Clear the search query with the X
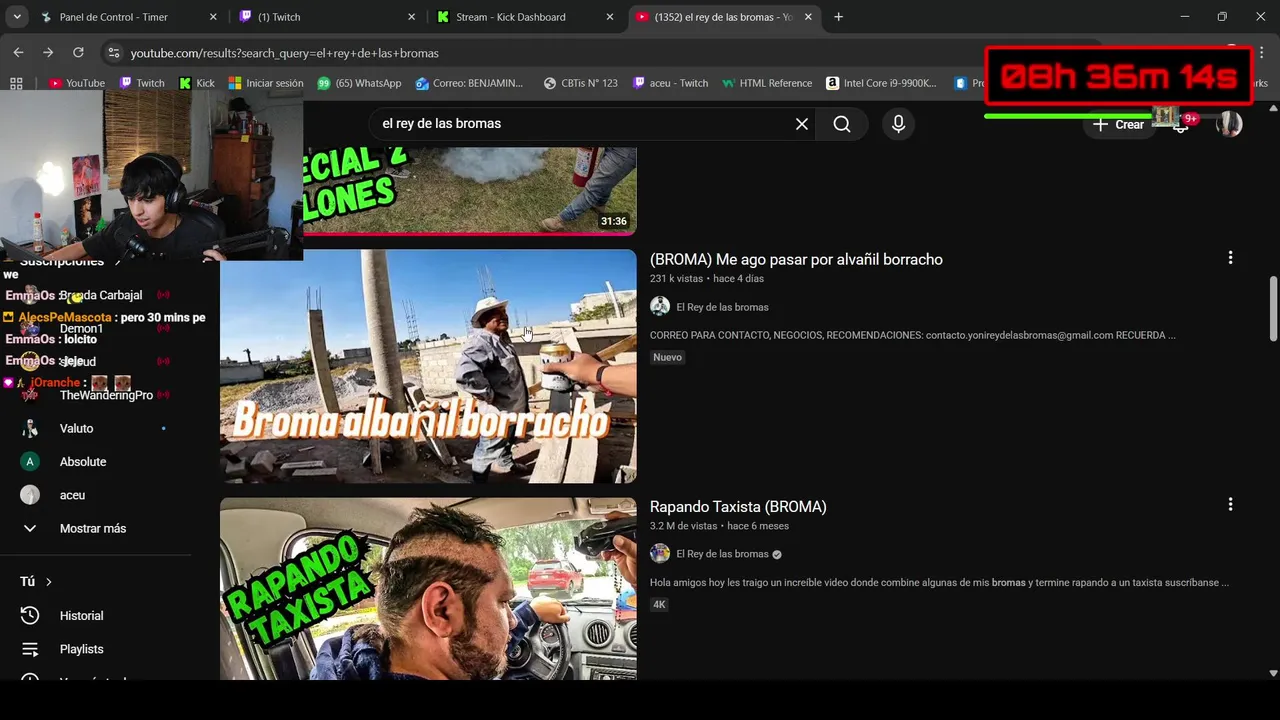Viewport: 1280px width, 720px height. [801, 124]
